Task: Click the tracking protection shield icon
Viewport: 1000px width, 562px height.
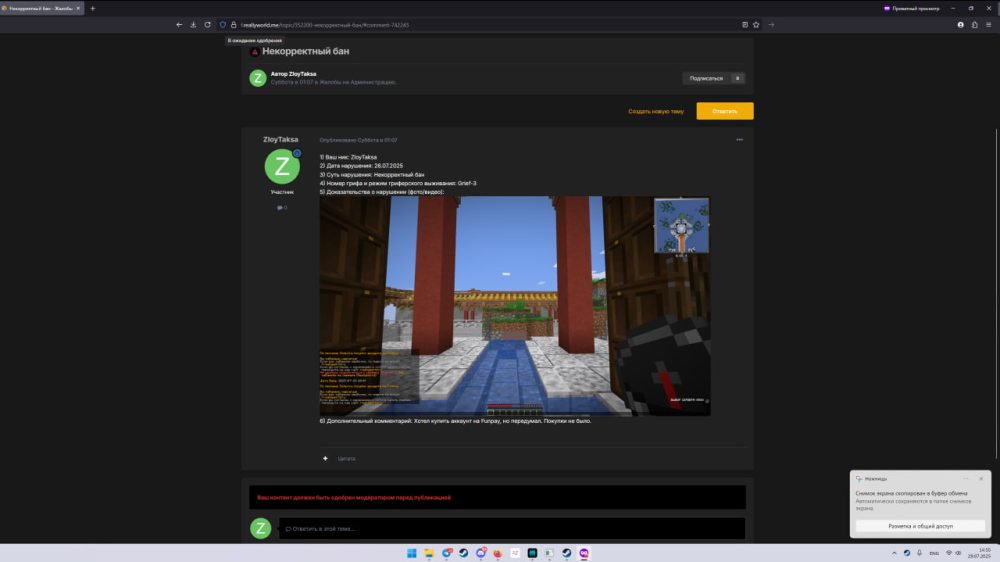Action: tap(223, 25)
